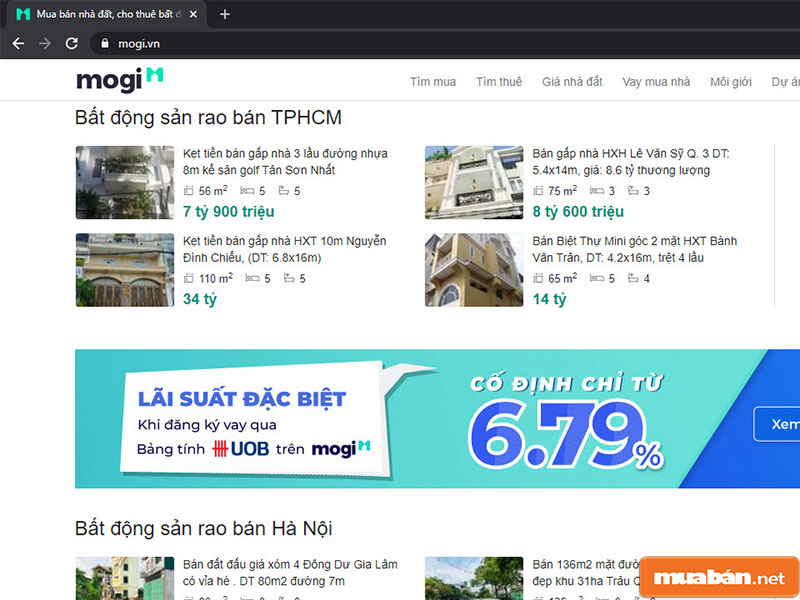Open Giá nhà đất menu item
Screen dimensions: 800x600
click(x=572, y=82)
